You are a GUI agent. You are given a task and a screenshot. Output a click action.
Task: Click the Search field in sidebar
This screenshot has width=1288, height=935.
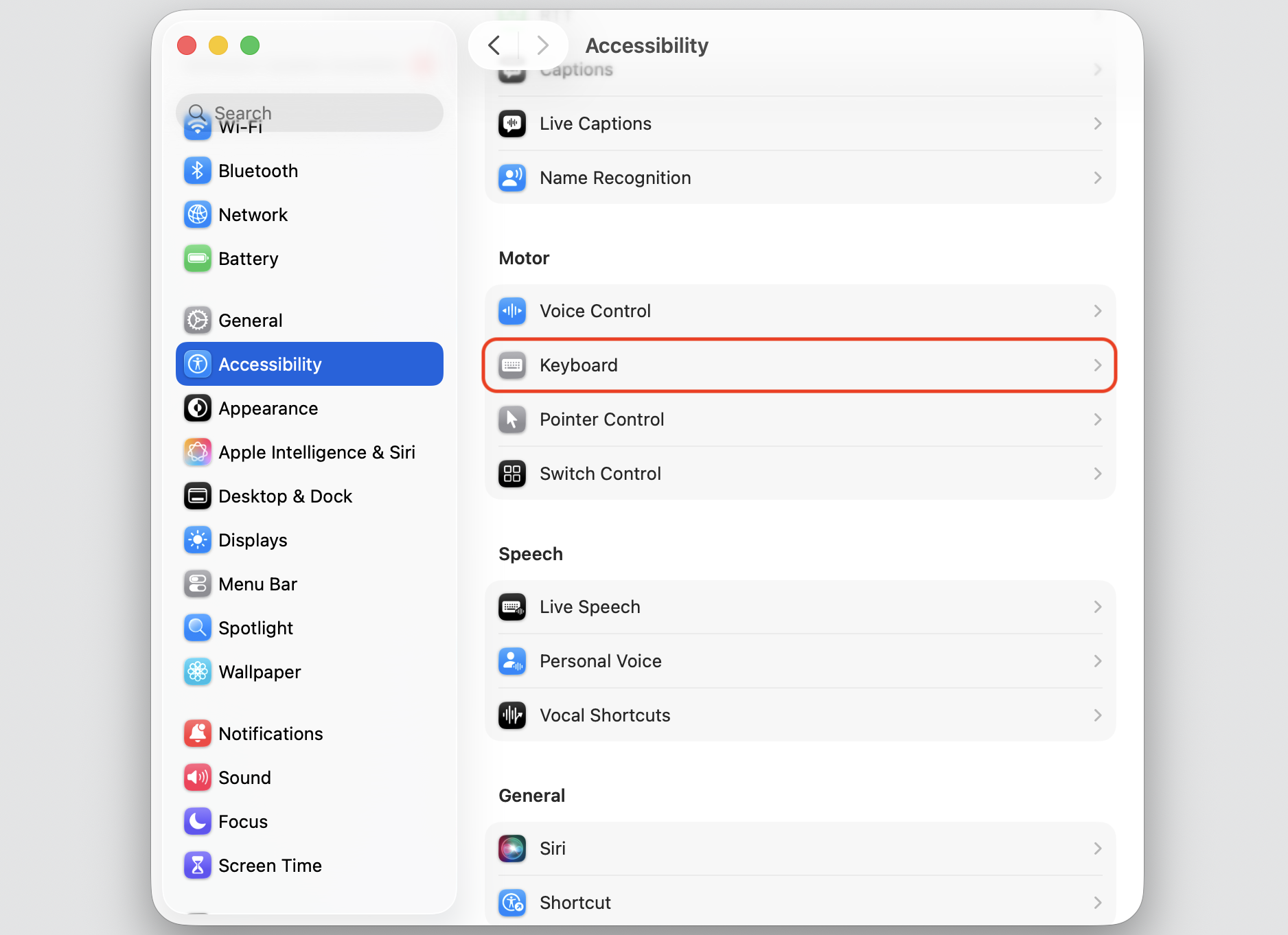pos(310,113)
